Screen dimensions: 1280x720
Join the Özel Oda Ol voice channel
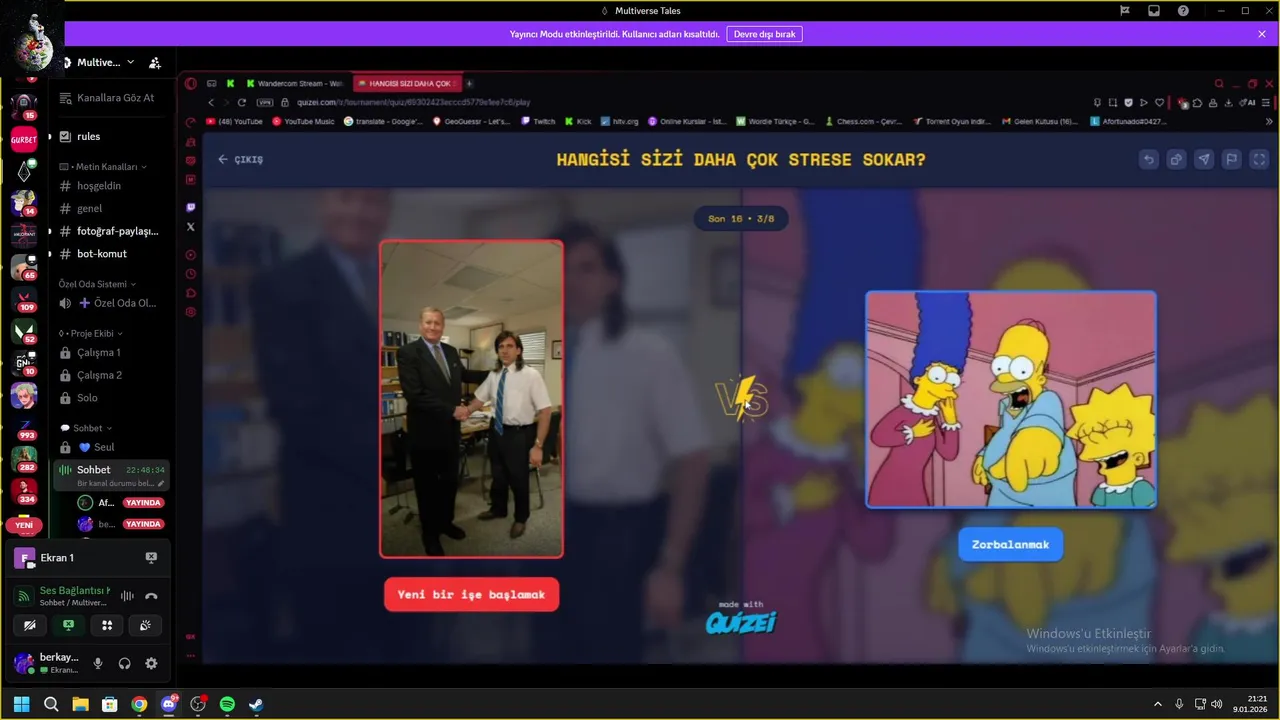pos(108,303)
